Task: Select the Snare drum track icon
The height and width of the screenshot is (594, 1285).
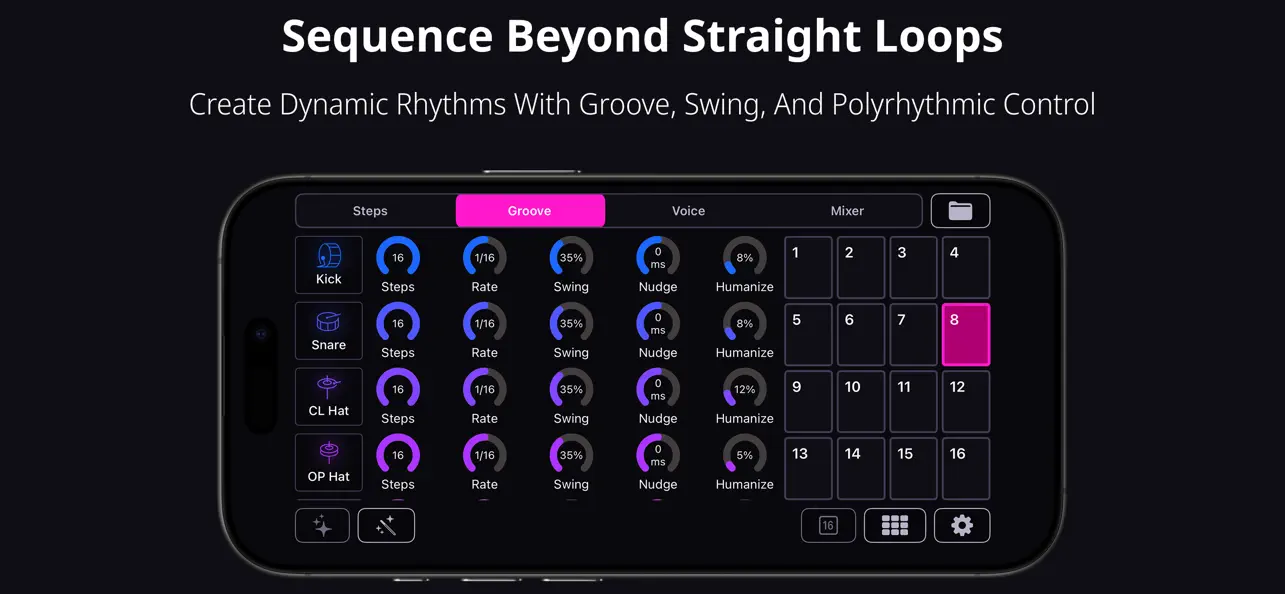Action: coord(328,330)
